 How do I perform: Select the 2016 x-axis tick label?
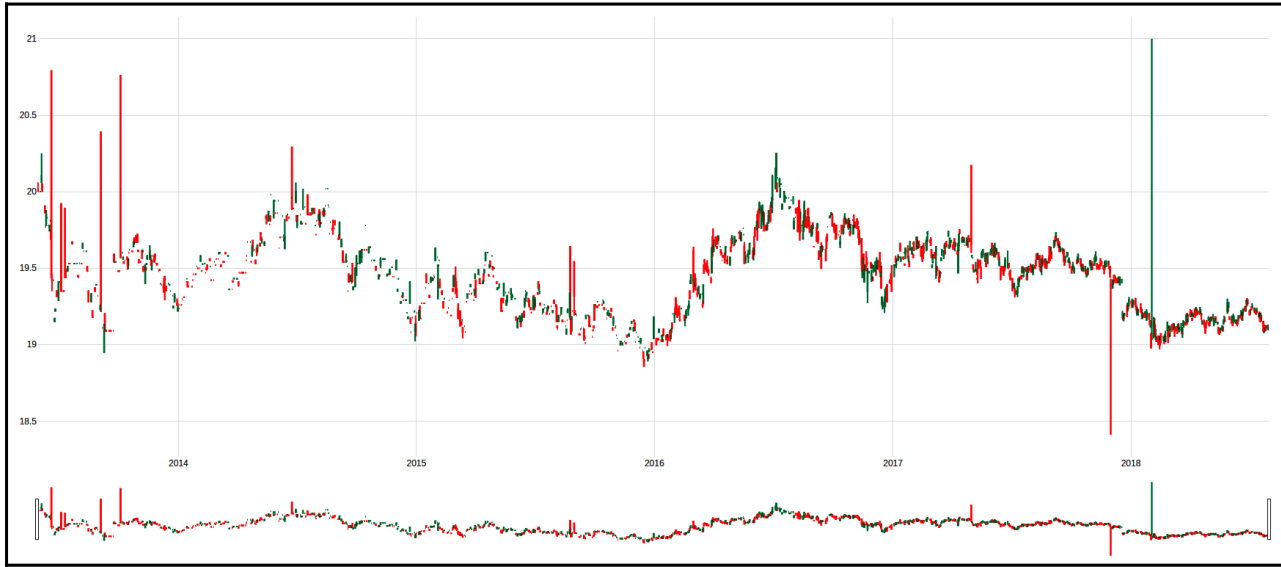pos(654,463)
